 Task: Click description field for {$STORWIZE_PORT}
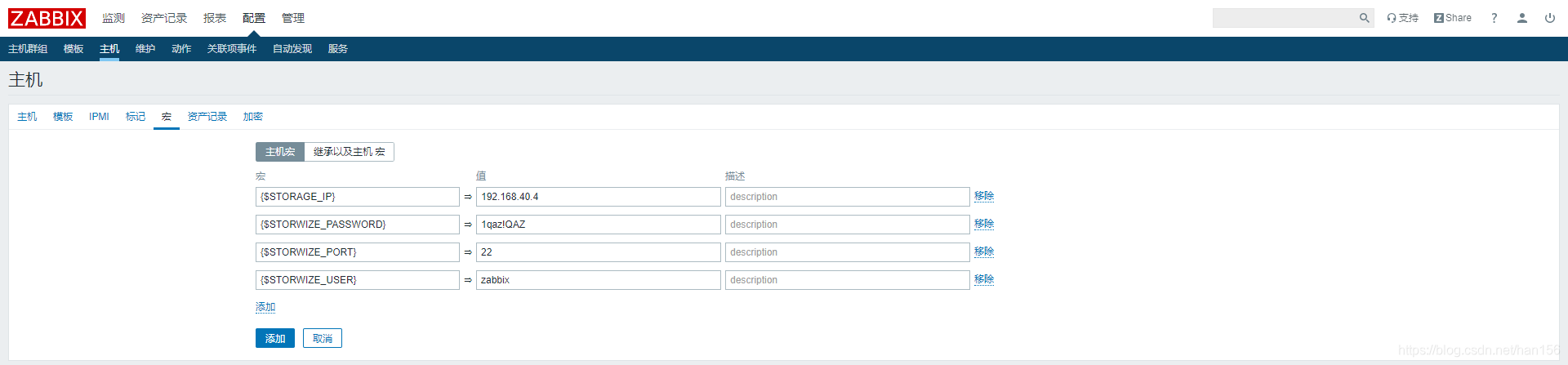(x=848, y=252)
